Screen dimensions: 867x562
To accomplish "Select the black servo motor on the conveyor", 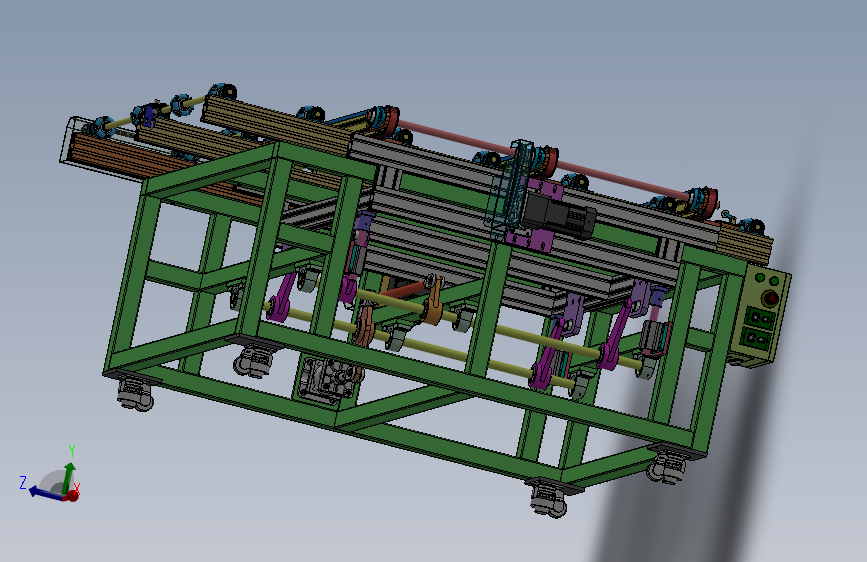I will tap(558, 215).
